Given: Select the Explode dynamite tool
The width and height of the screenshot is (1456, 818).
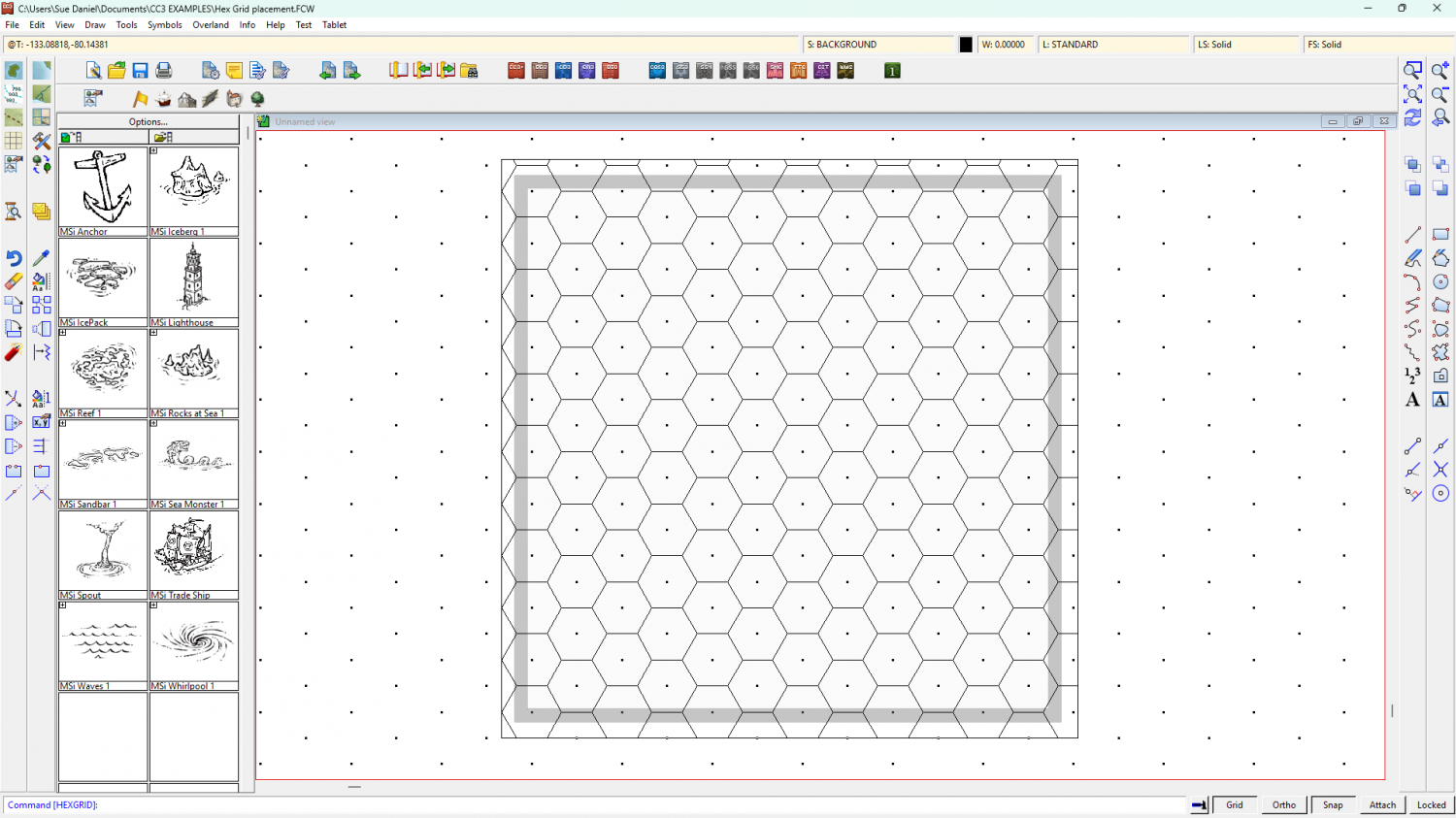Looking at the screenshot, I should point(14,352).
